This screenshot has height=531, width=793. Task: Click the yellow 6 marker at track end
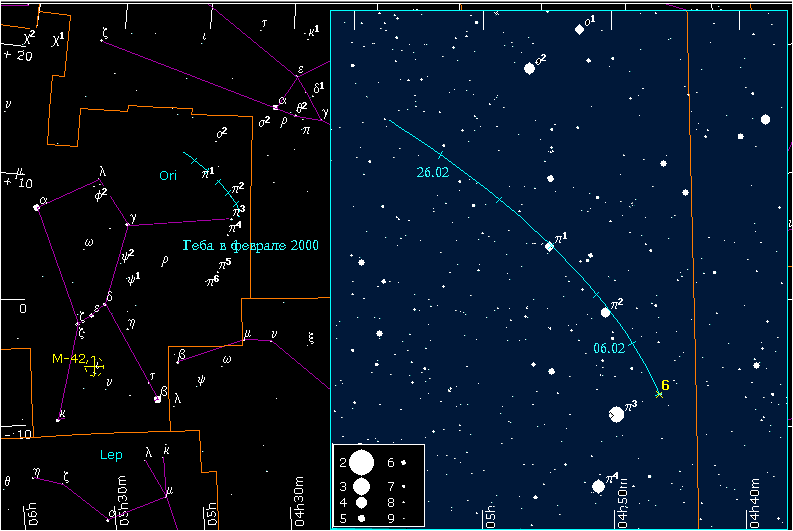664,385
